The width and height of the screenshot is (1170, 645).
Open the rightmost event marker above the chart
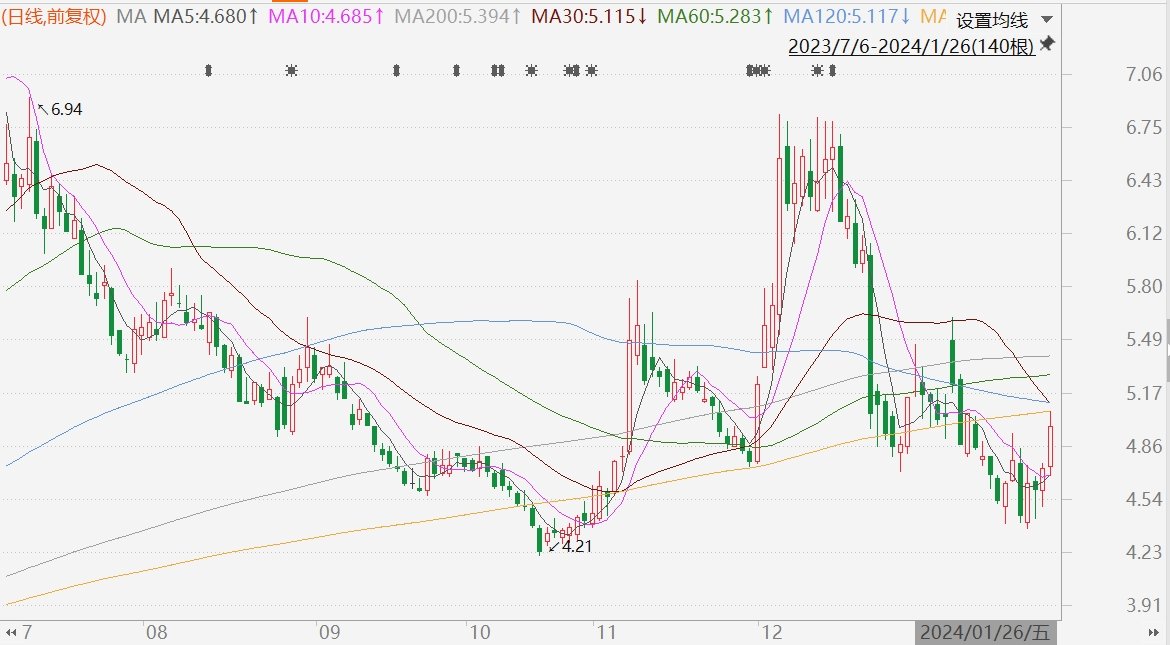(x=833, y=71)
